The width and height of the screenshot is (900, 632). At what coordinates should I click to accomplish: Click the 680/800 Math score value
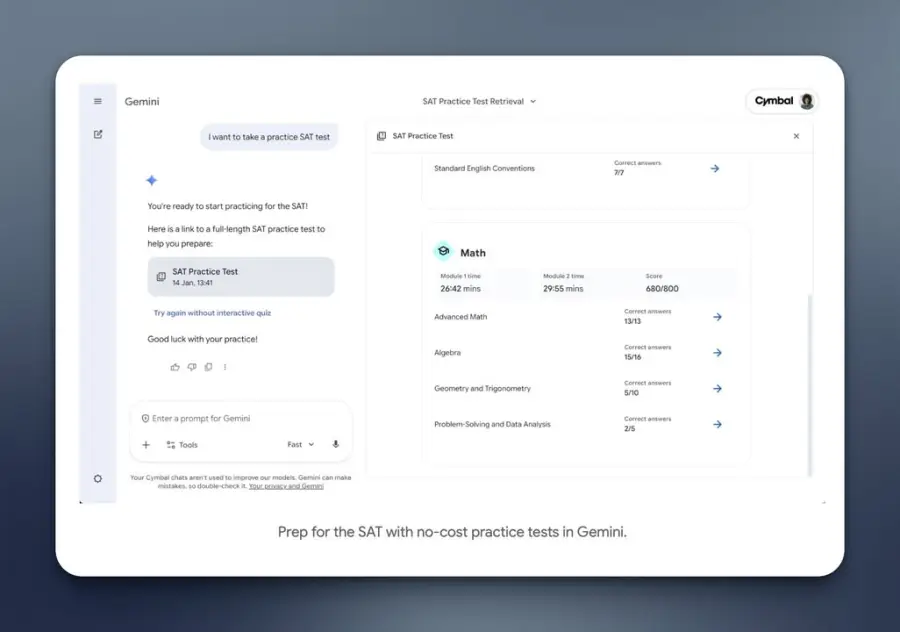[x=662, y=289]
